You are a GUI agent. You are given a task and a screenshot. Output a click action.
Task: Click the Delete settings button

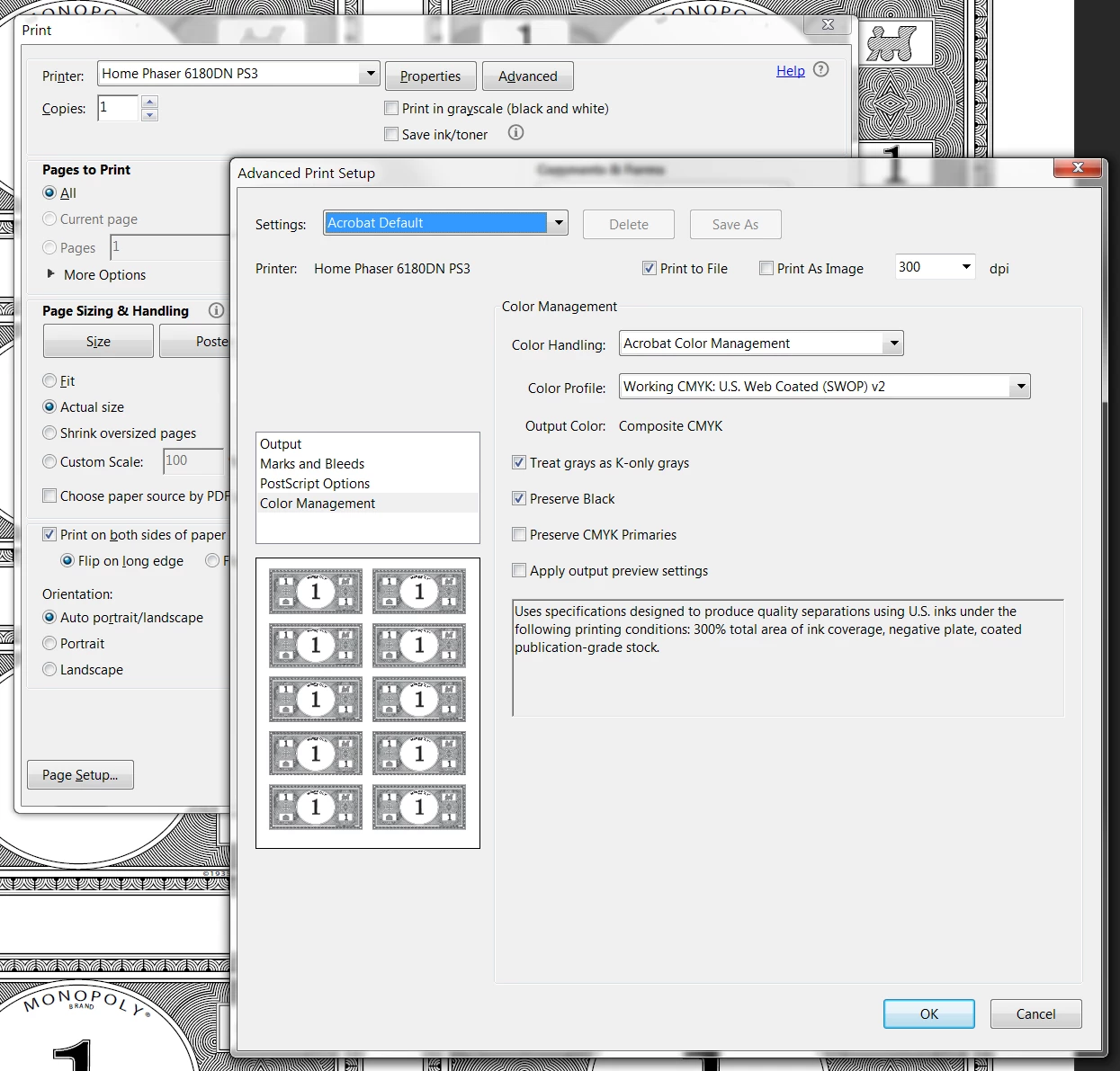point(629,224)
